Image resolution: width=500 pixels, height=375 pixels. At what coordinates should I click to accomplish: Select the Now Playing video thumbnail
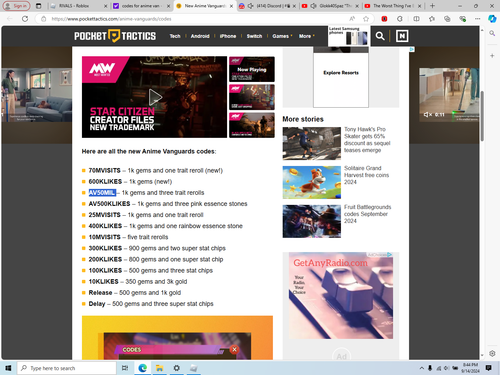click(252, 69)
